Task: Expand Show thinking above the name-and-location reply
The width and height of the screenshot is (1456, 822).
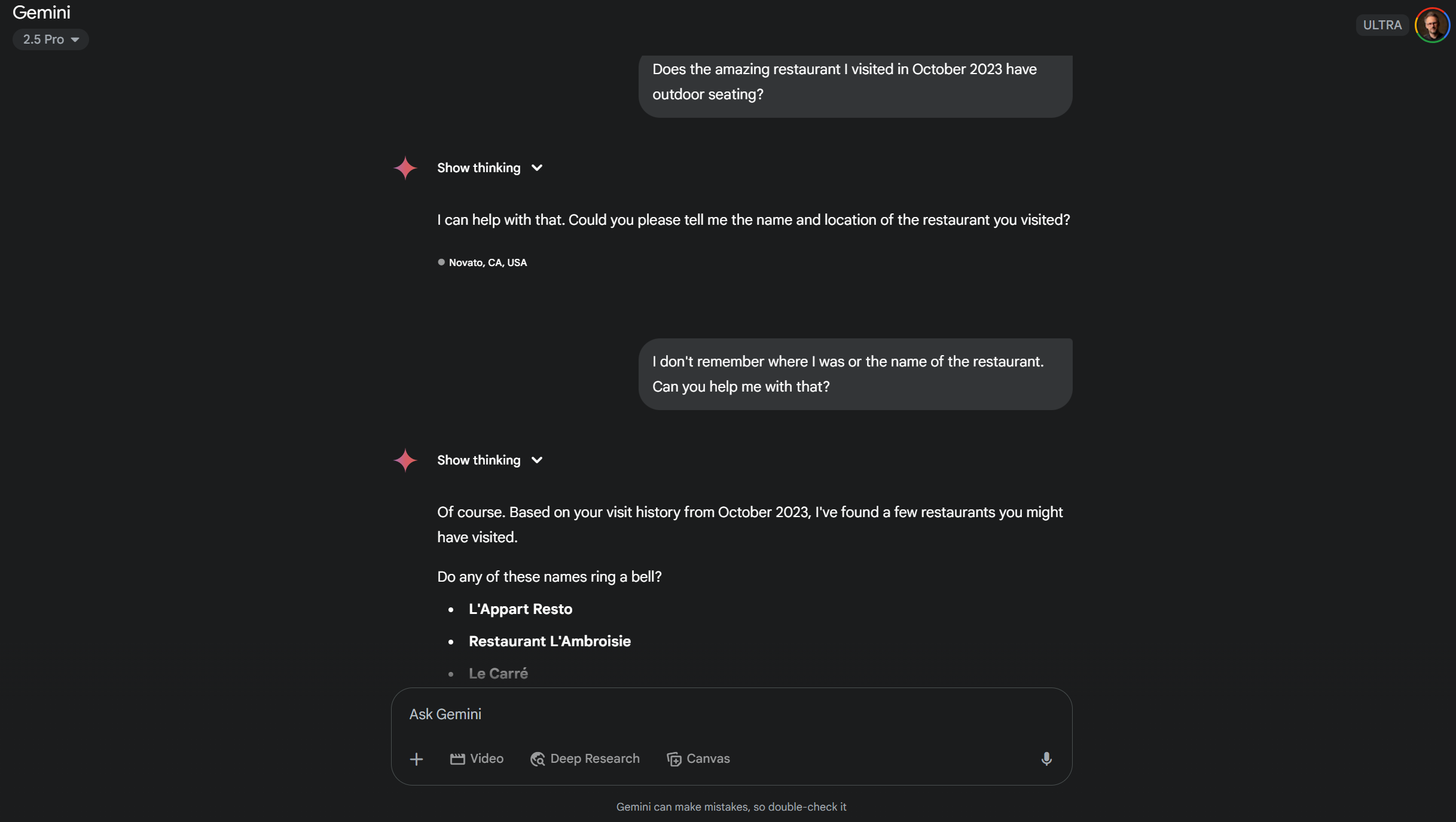Action: tap(490, 168)
